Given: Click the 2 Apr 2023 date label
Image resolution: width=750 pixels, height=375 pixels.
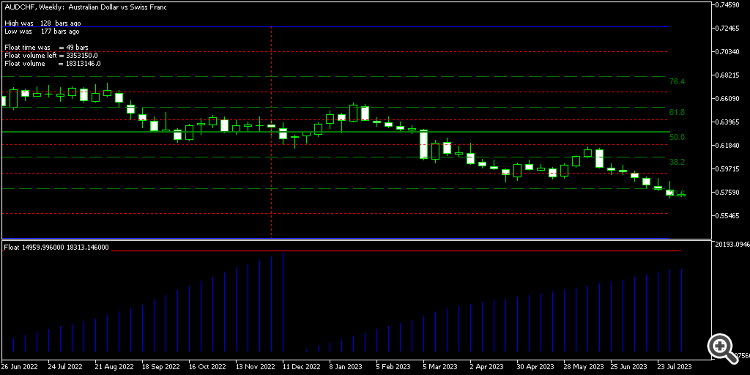Looking at the screenshot, I should pos(487,367).
